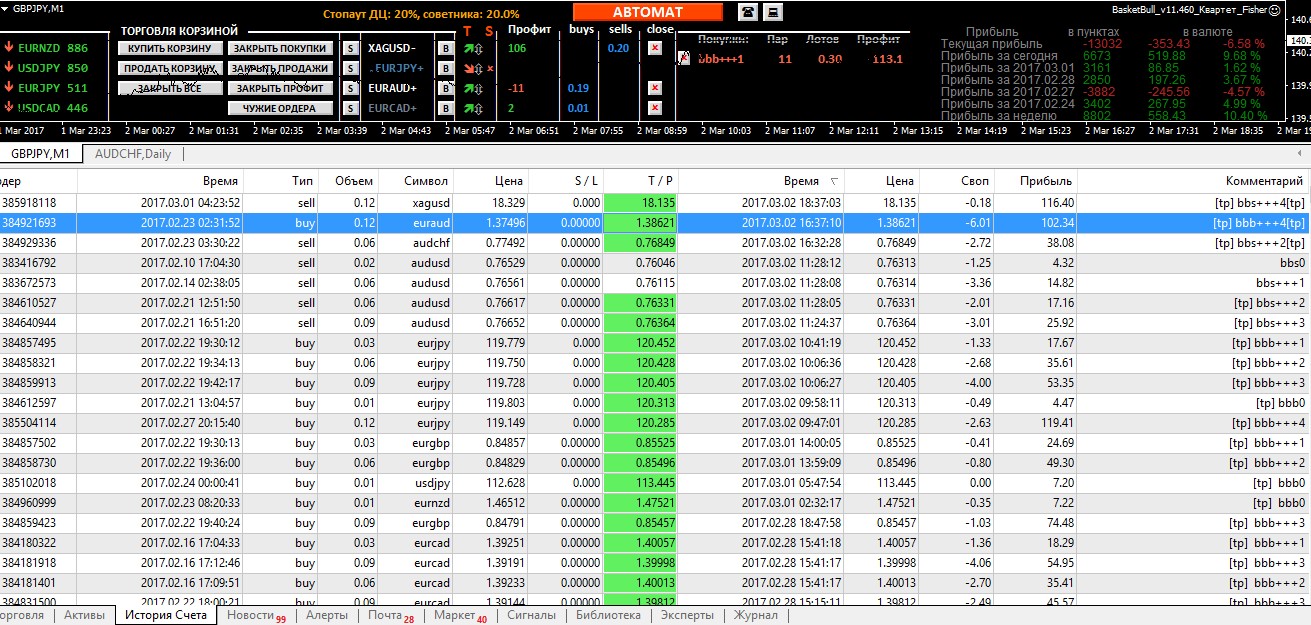Sort by the Прибыль column header

click(1036, 181)
